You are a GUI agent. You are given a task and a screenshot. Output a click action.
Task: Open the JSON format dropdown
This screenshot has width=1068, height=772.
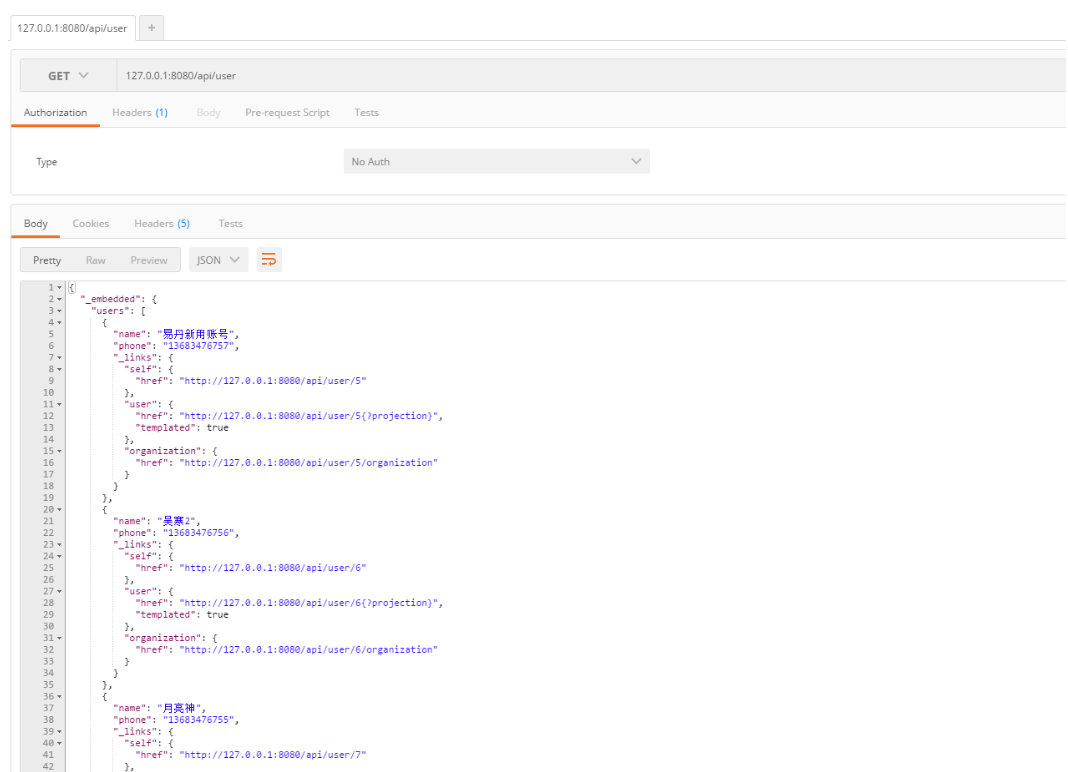(218, 259)
